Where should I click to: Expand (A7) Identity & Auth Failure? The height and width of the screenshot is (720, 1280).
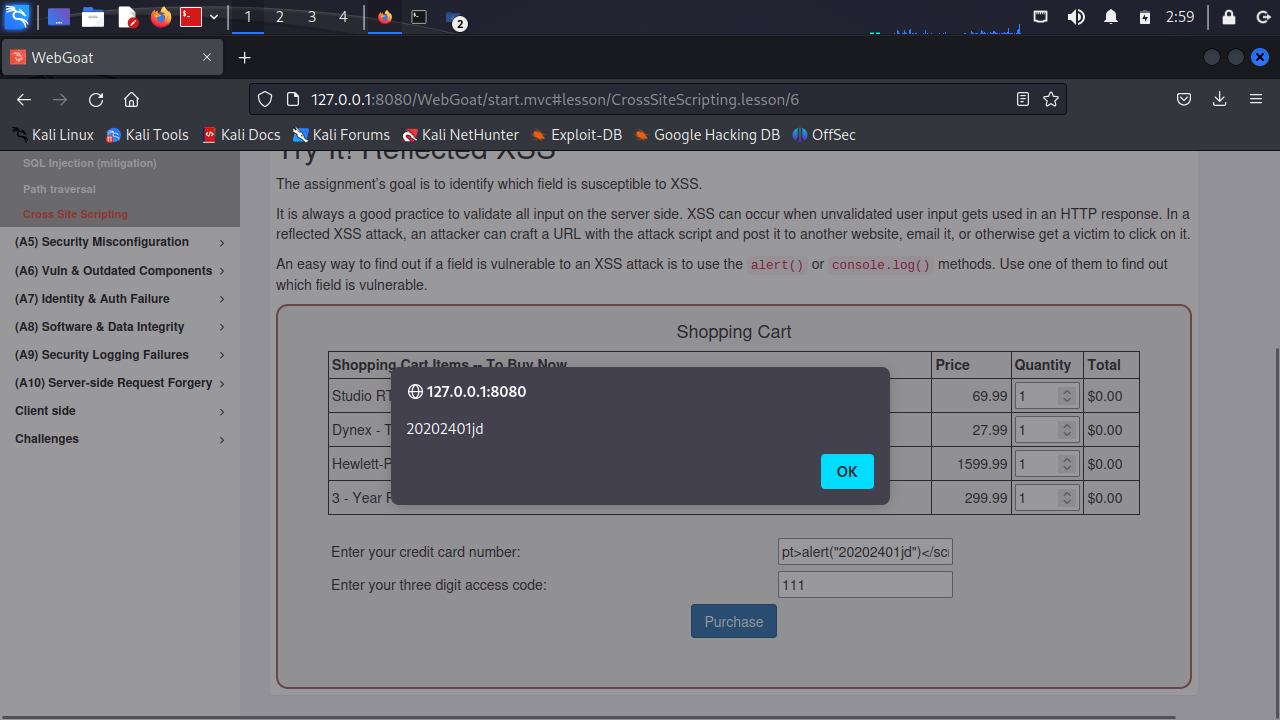point(120,299)
